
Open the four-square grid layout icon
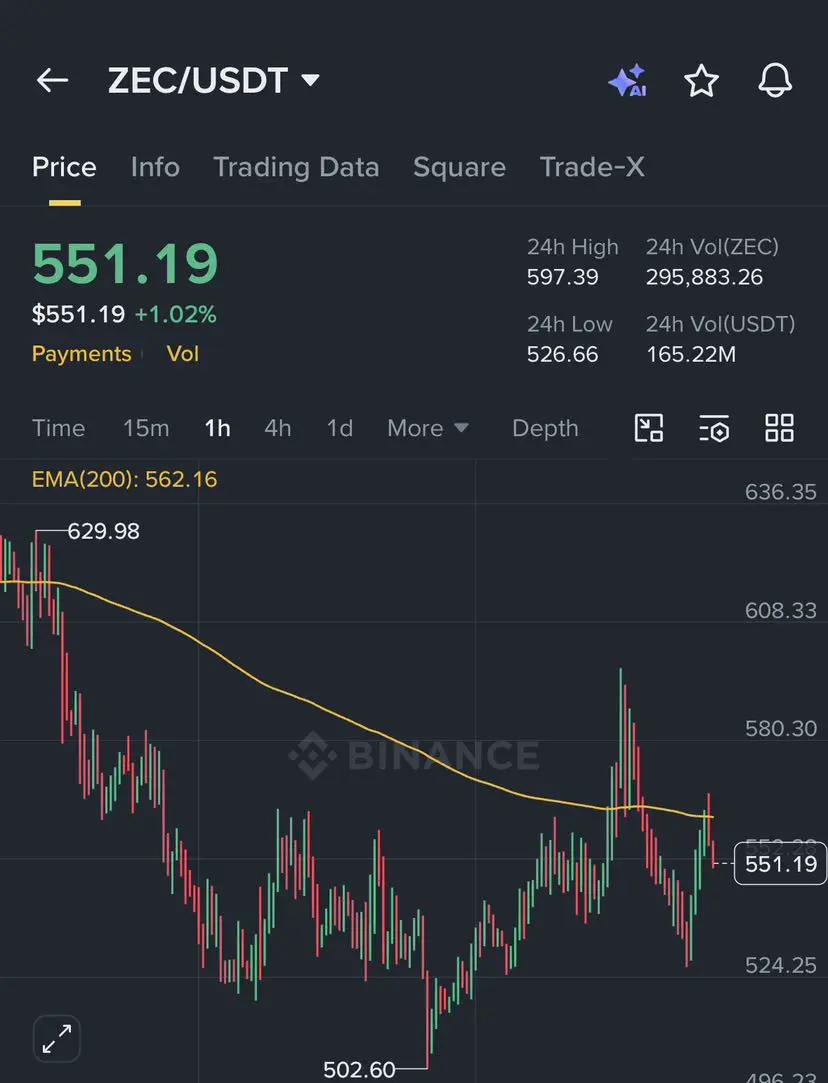click(779, 428)
